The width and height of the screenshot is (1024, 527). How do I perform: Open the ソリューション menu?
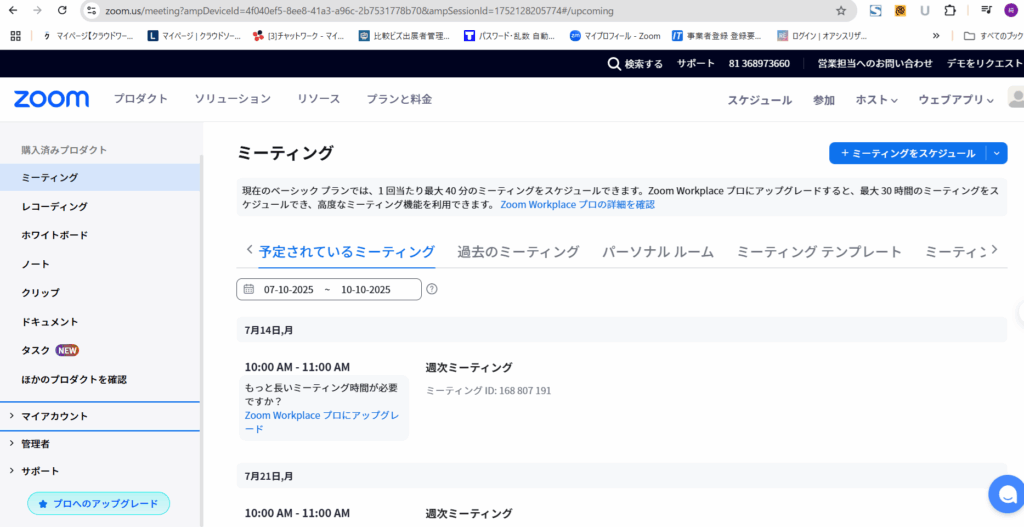click(x=232, y=99)
